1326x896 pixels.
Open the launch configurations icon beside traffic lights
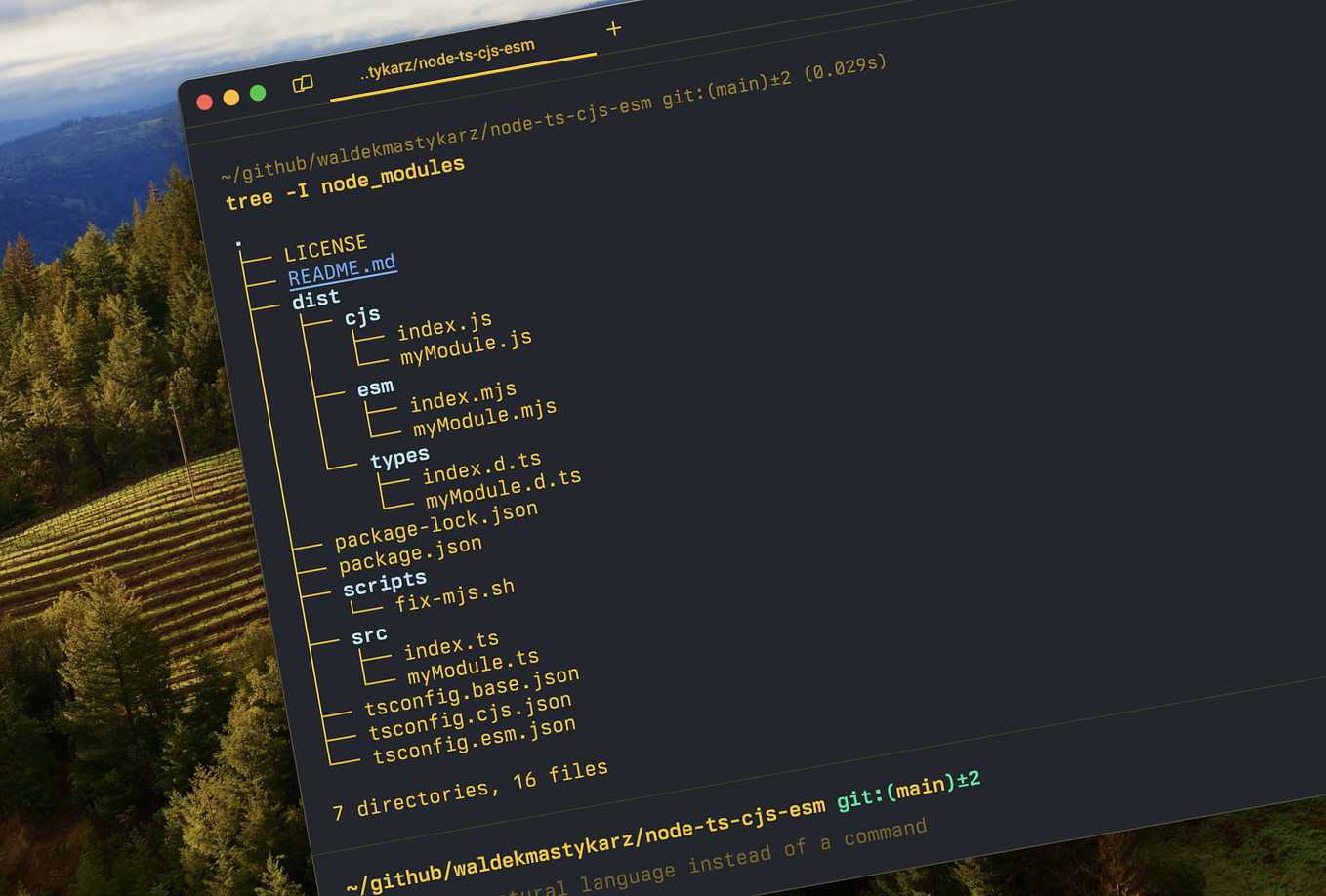click(x=303, y=85)
